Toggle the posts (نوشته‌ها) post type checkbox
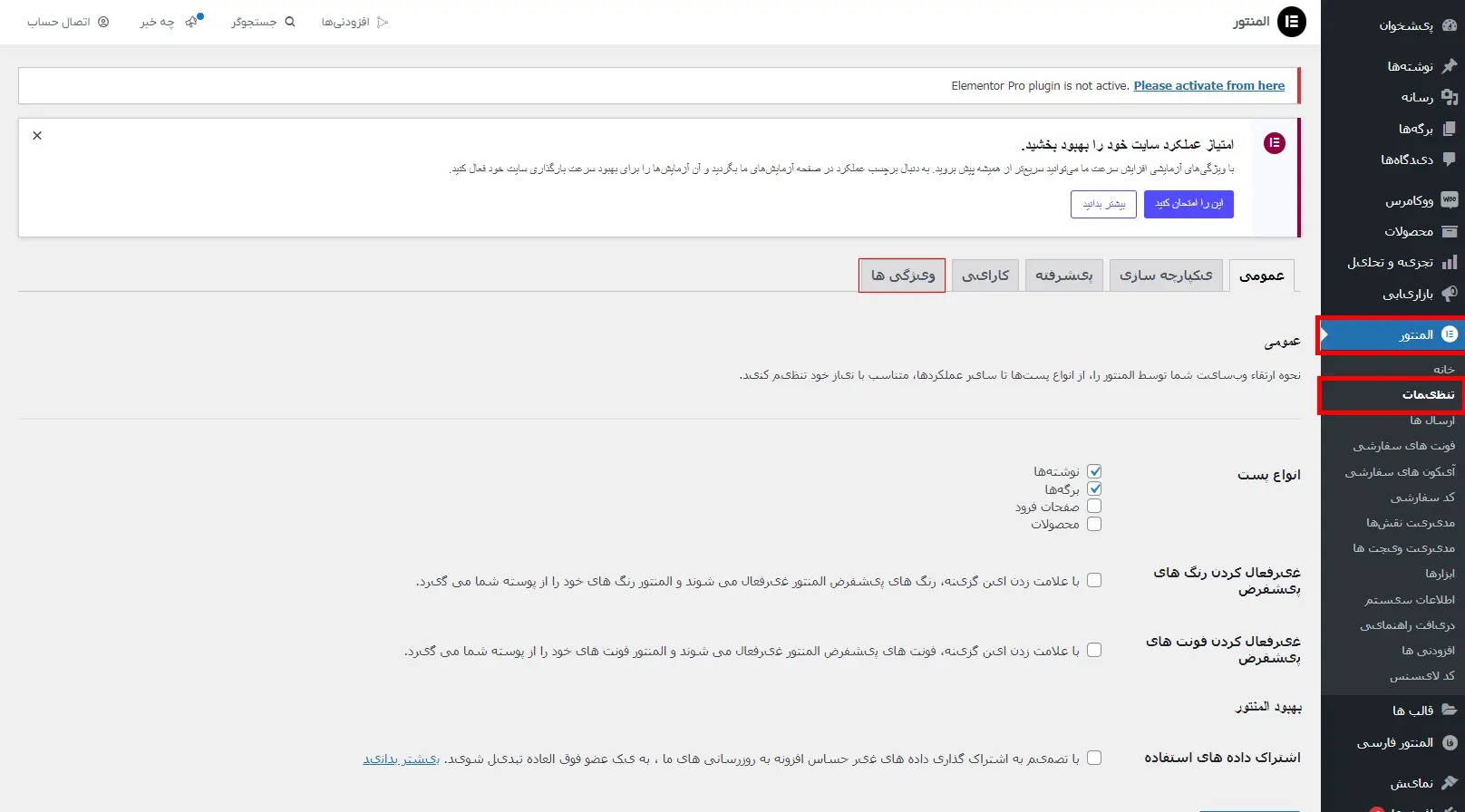 pyautogui.click(x=1094, y=471)
